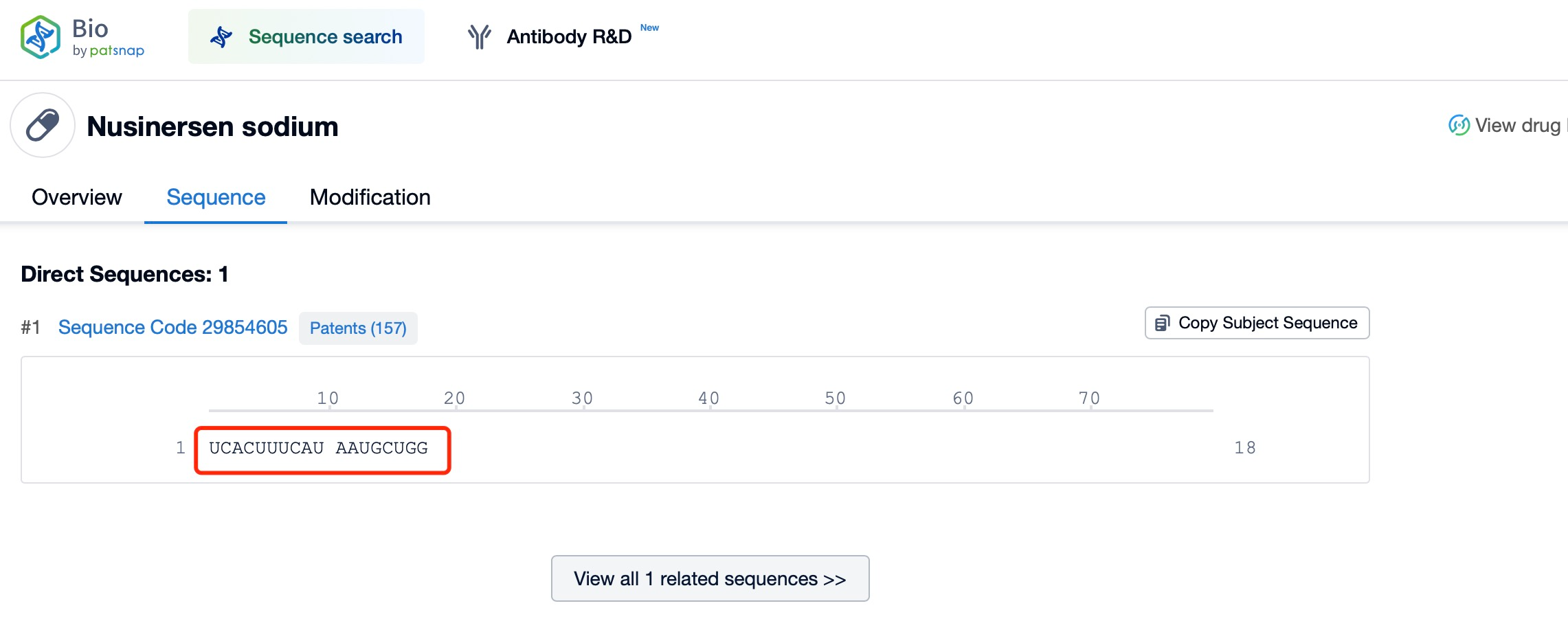Screen dimensions: 1568x621
Task: Click the UCACUUUCAU AAUGCUGG sequence text
Action: (318, 448)
